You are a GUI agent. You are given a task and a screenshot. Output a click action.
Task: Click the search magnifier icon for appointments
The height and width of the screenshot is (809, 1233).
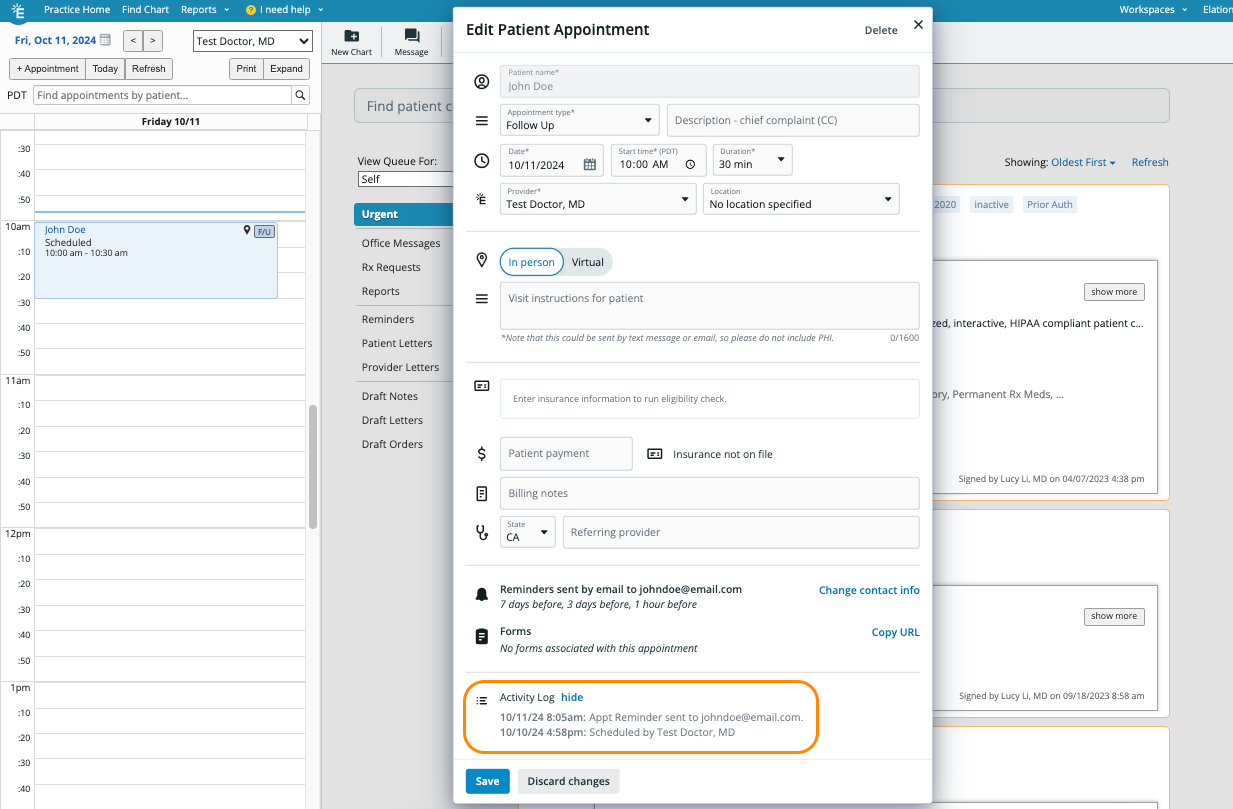(x=300, y=95)
